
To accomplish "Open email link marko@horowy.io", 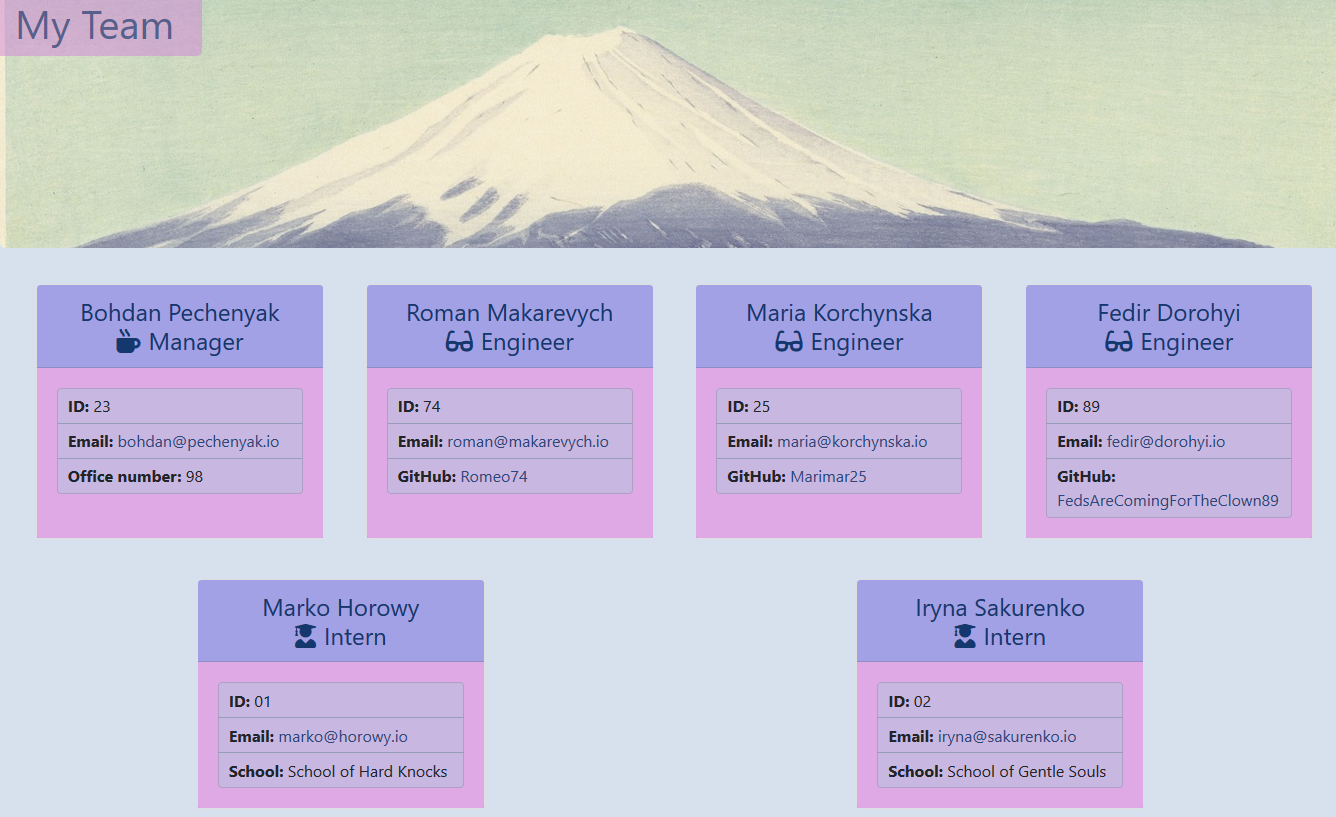I will pyautogui.click(x=343, y=736).
